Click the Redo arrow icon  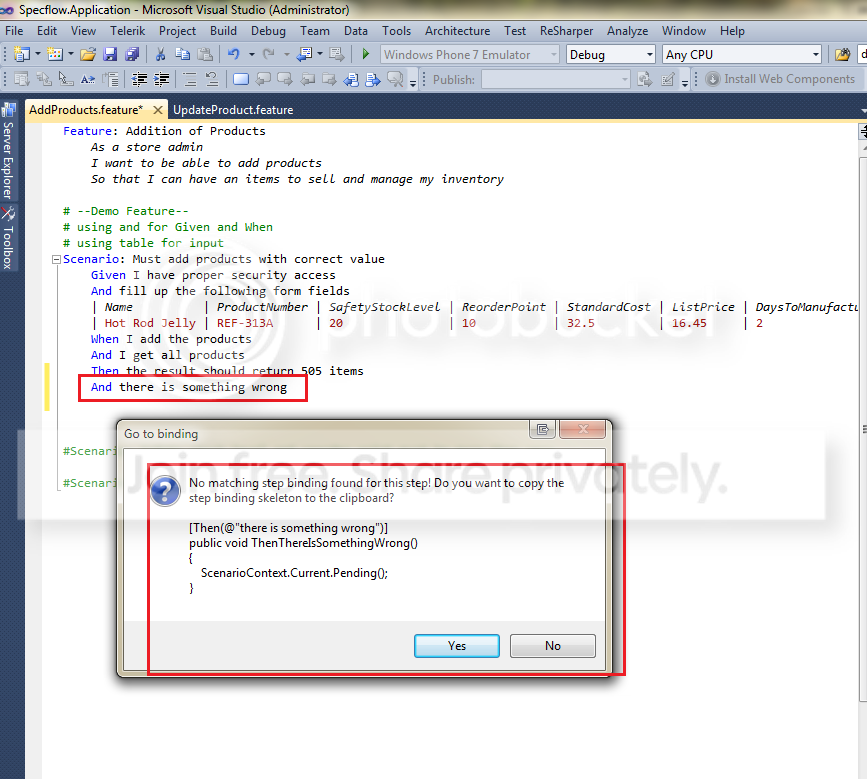(269, 54)
